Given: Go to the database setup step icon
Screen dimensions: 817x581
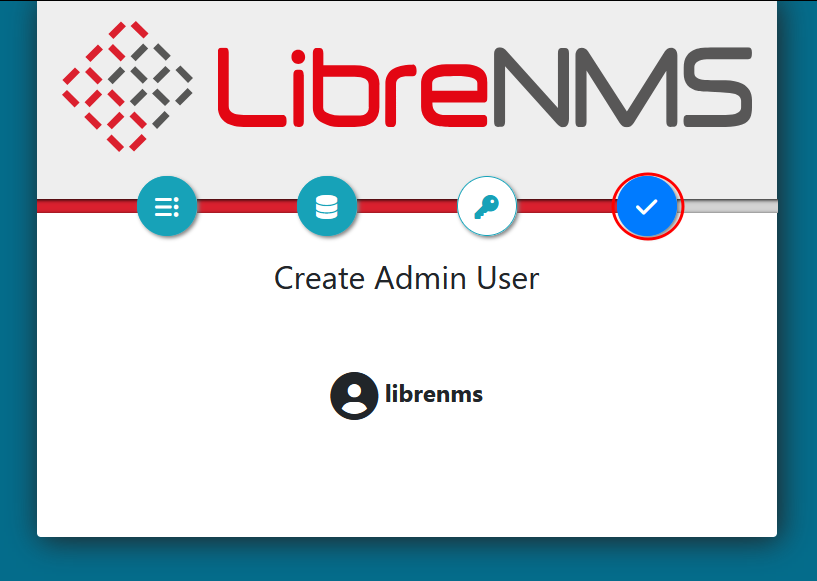Looking at the screenshot, I should (327, 206).
